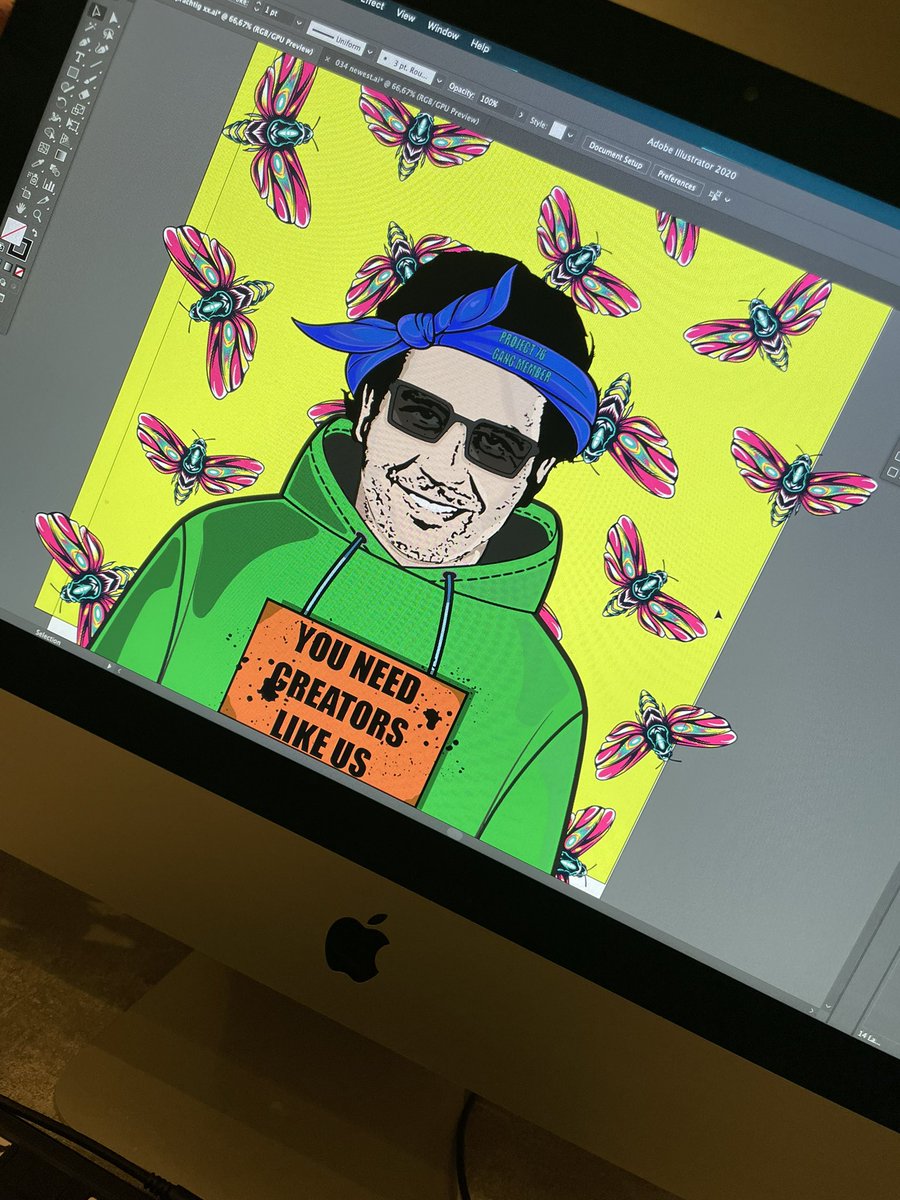Select the Rectangle tool
Viewport: 900px width, 1200px height.
coord(72,72)
